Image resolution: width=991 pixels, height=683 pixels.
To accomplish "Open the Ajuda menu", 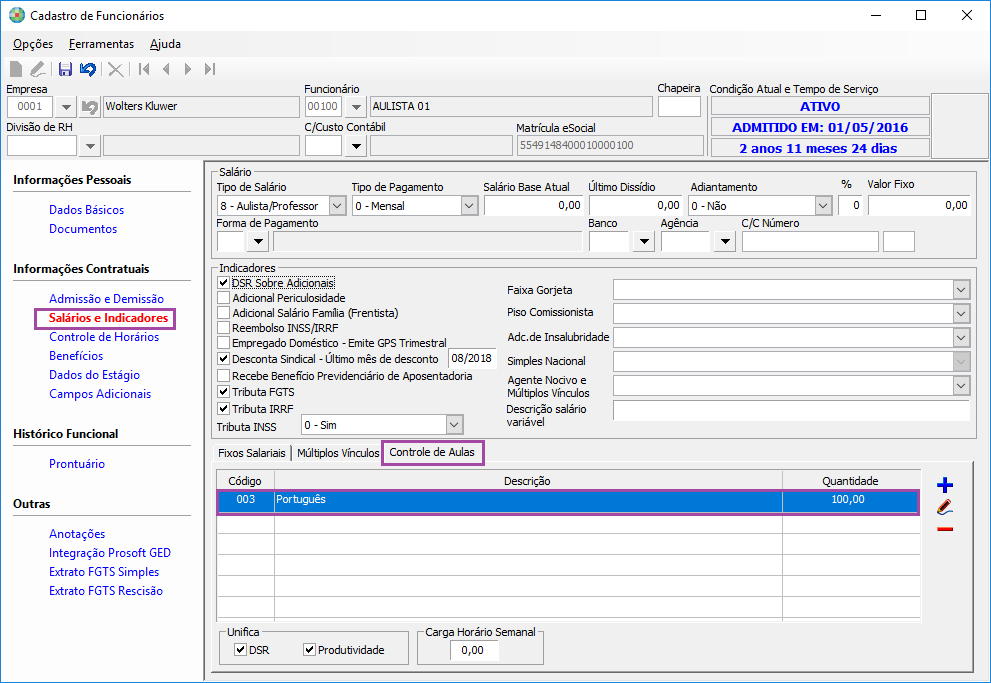I will [x=165, y=44].
